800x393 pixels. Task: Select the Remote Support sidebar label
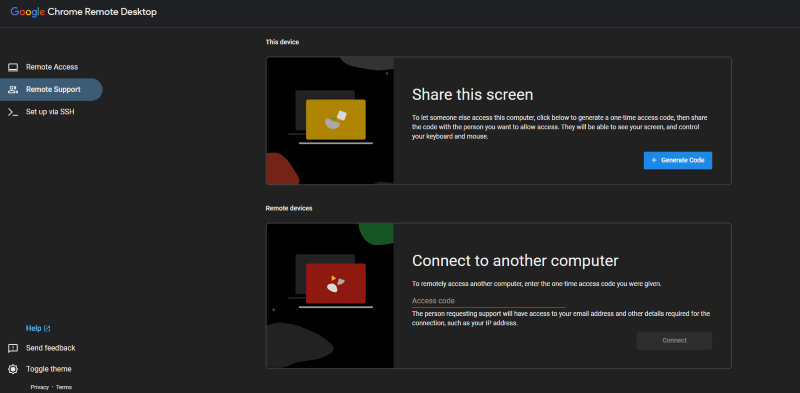click(53, 90)
